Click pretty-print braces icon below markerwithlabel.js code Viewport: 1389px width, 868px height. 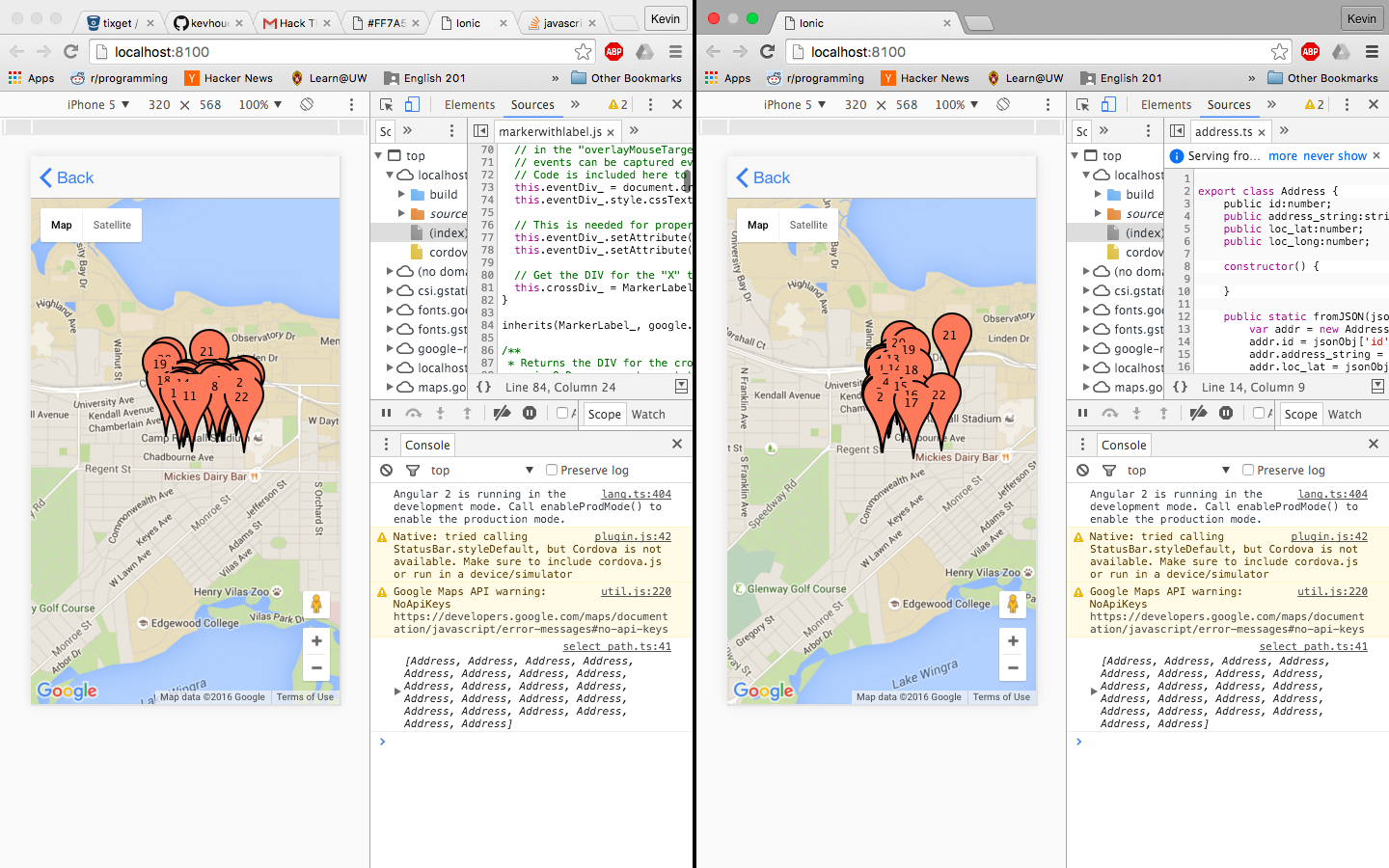(x=484, y=387)
